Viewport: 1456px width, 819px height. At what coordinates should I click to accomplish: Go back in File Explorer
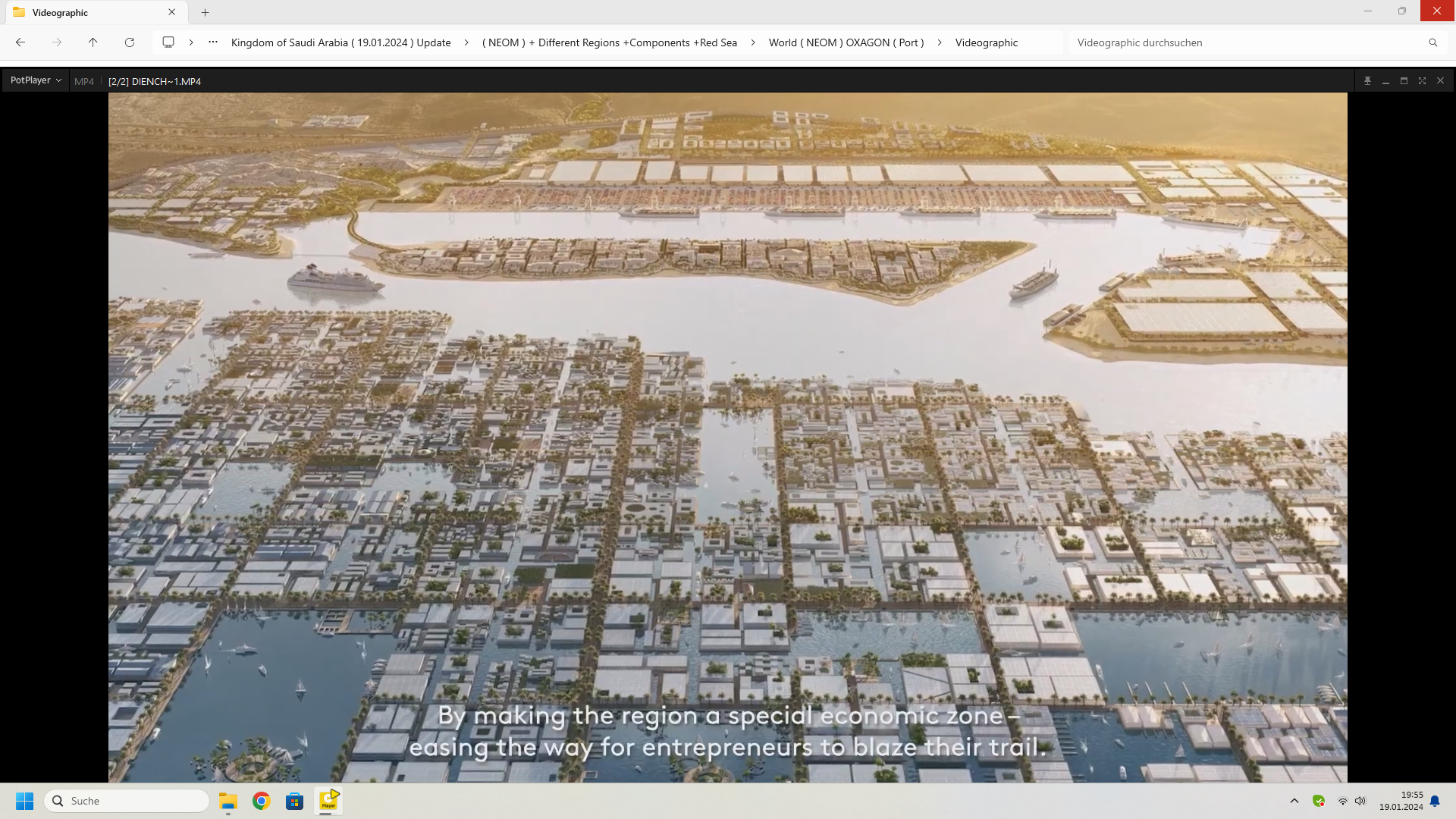point(20,42)
